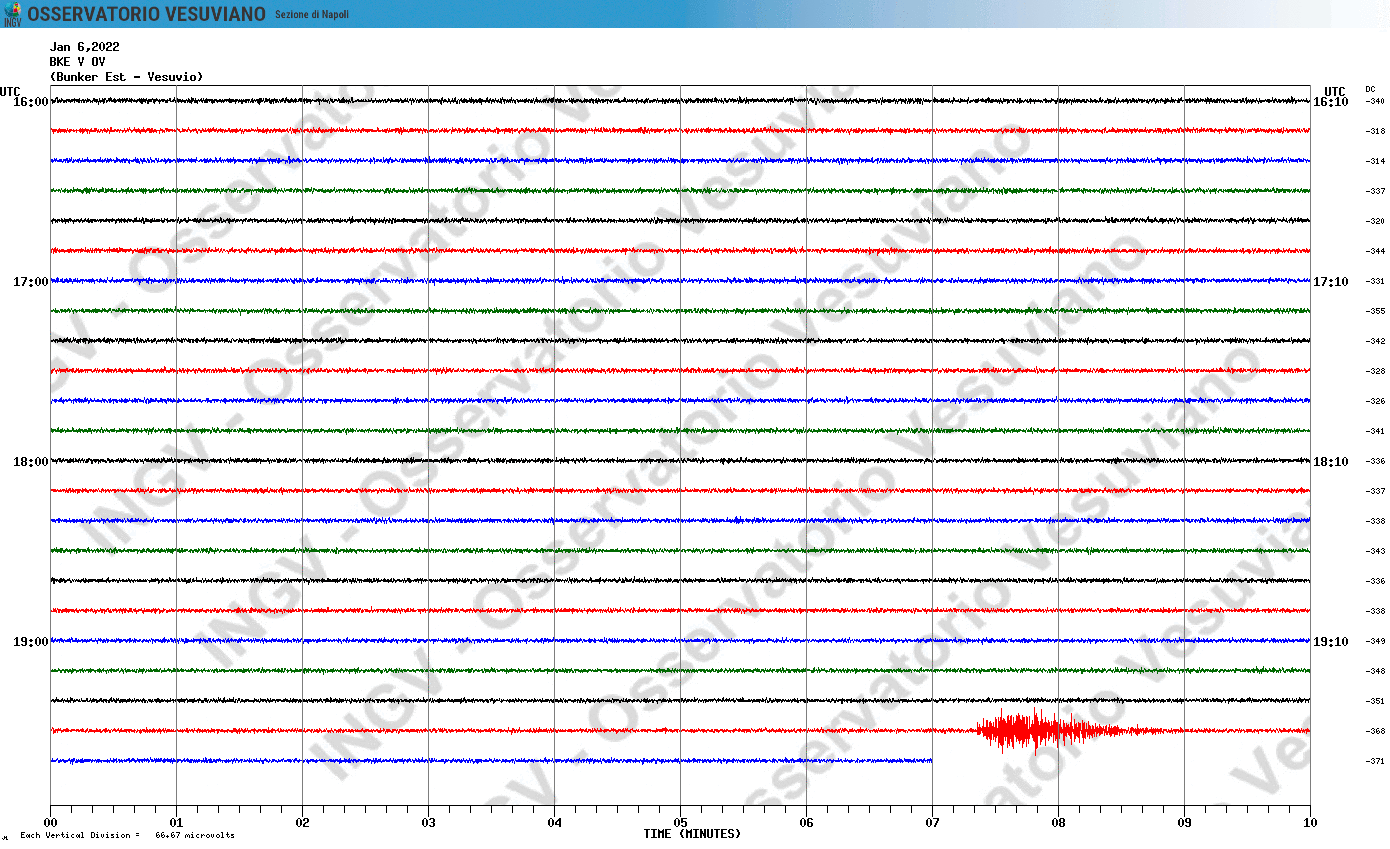1390x849 pixels.
Task: Click the 01 minute axis label
Action: point(176,822)
